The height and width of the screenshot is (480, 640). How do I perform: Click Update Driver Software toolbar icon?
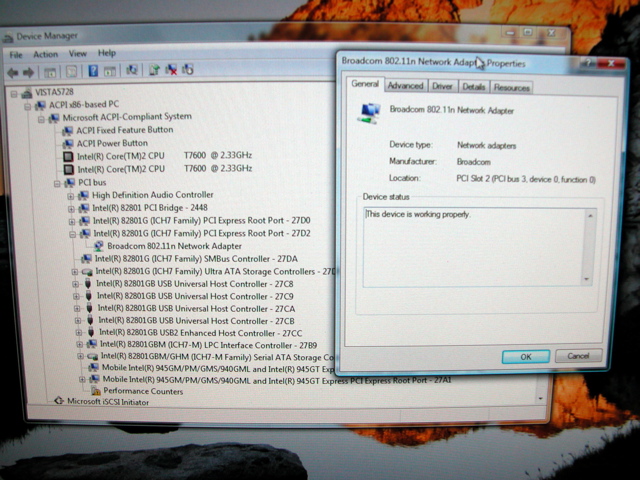[x=154, y=70]
